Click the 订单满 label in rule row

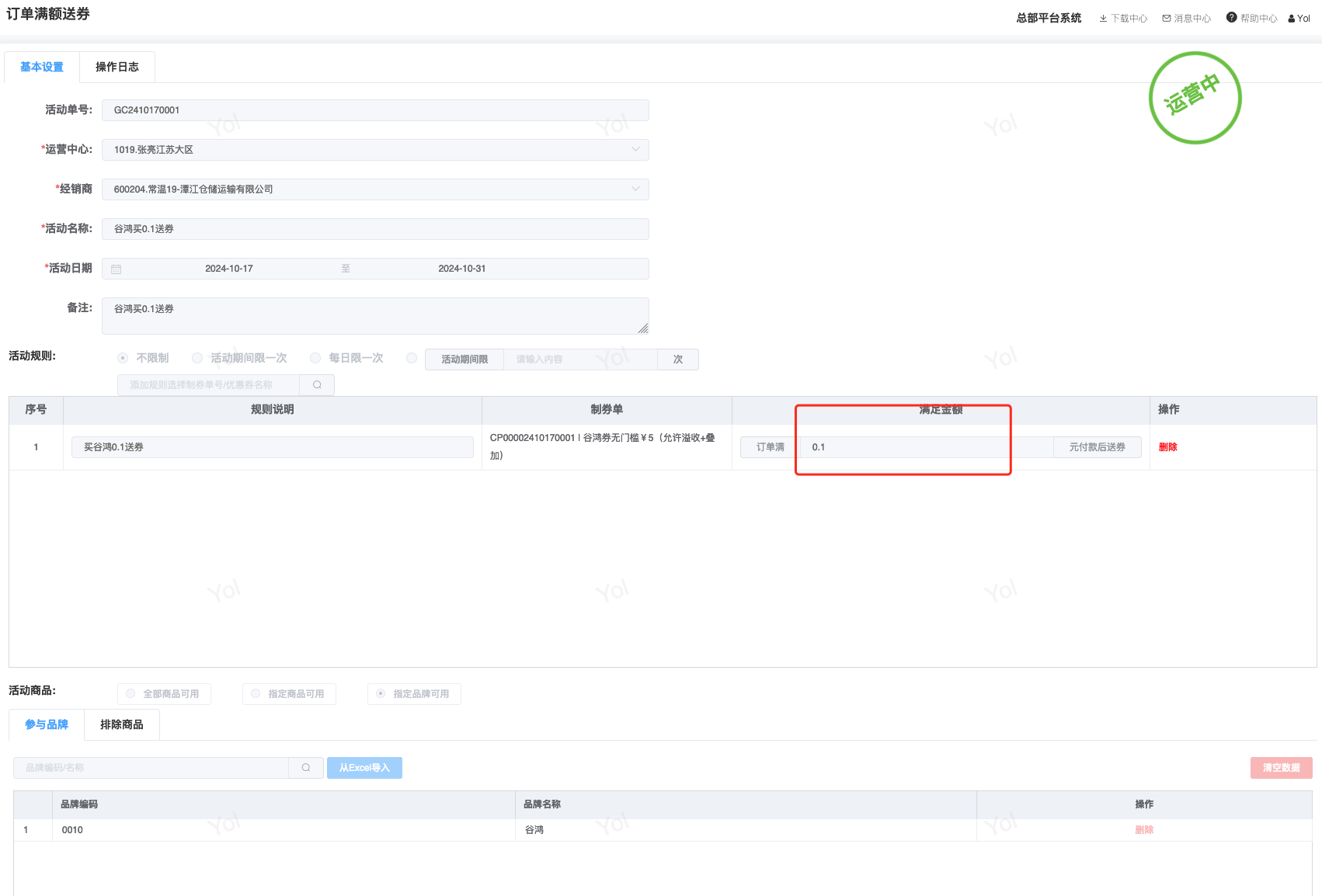[x=771, y=447]
